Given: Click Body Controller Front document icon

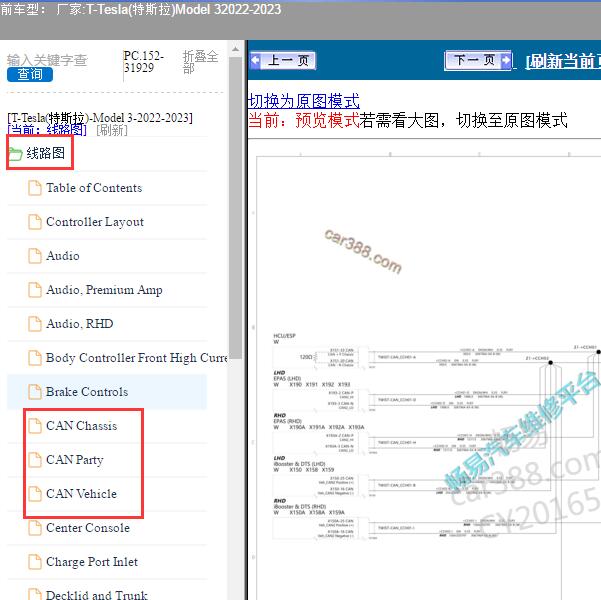Looking at the screenshot, I should (x=35, y=358).
